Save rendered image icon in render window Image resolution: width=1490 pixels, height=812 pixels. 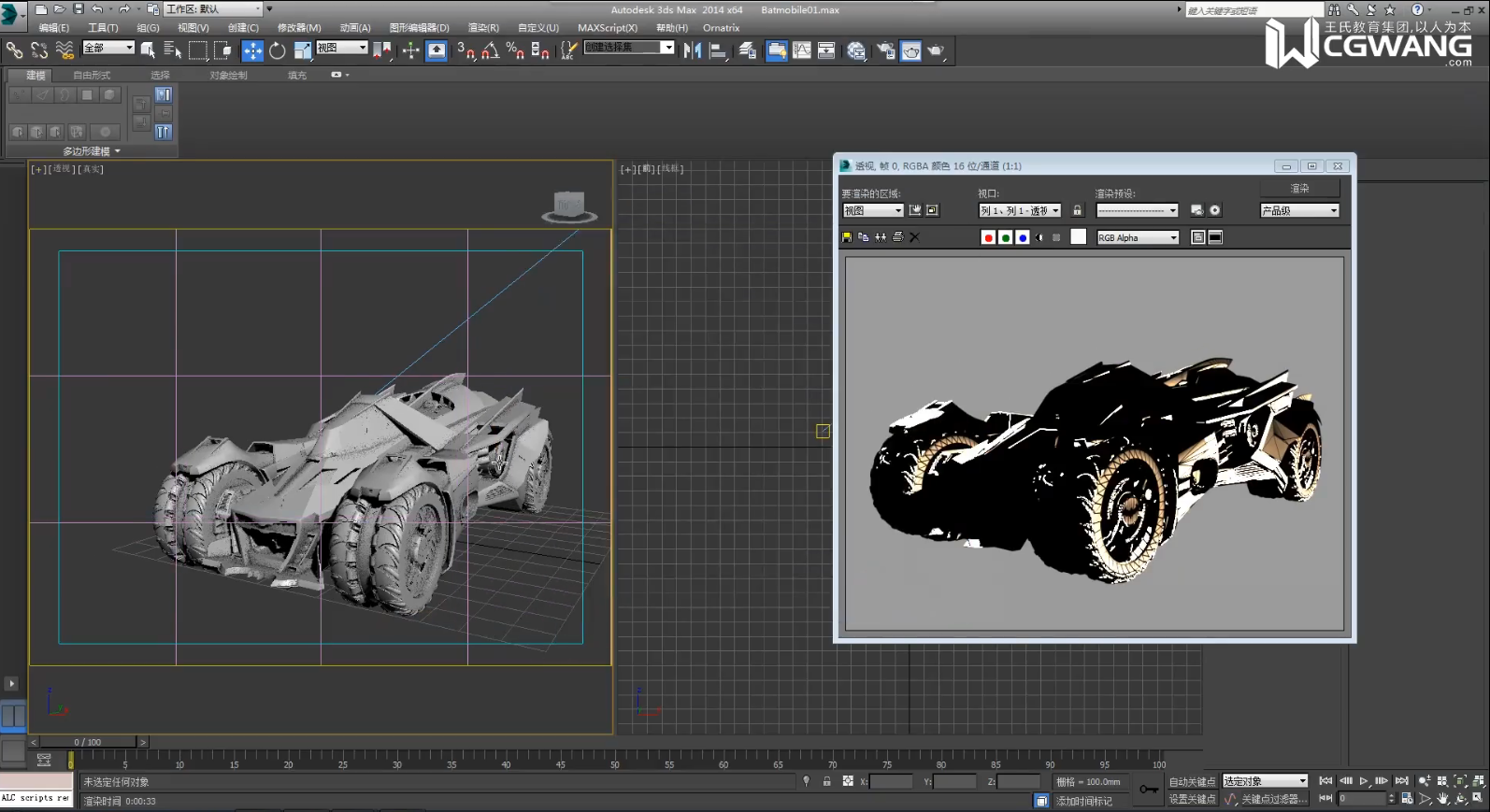pyautogui.click(x=847, y=237)
